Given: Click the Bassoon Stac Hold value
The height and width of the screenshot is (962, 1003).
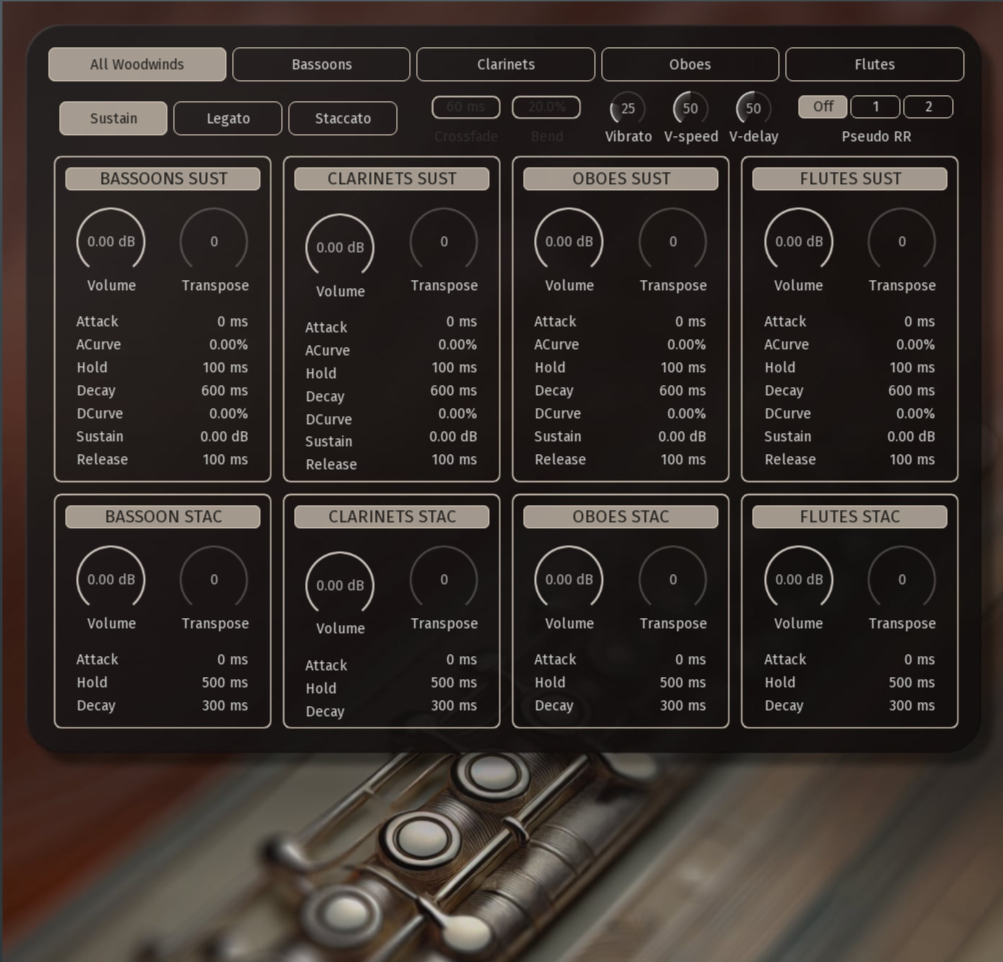Looking at the screenshot, I should [224, 683].
